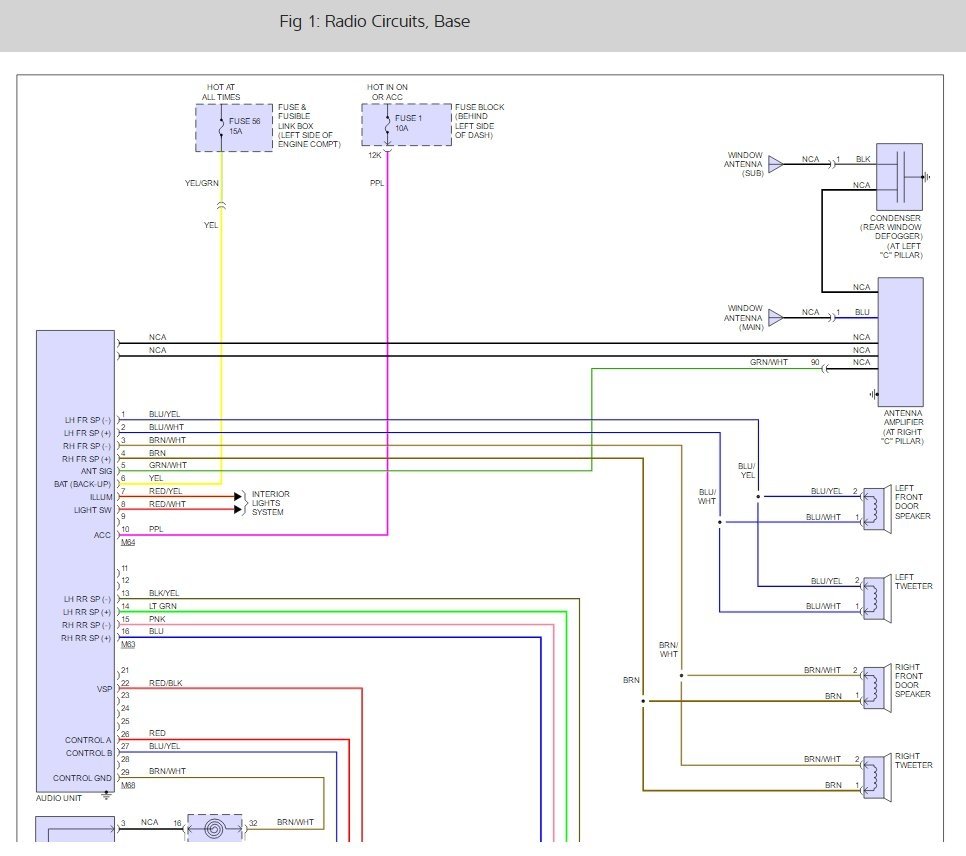Click the 'BAT (BACK-UP)' pin label
Image resolution: width=966 pixels, height=856 pixels.
coord(83,484)
